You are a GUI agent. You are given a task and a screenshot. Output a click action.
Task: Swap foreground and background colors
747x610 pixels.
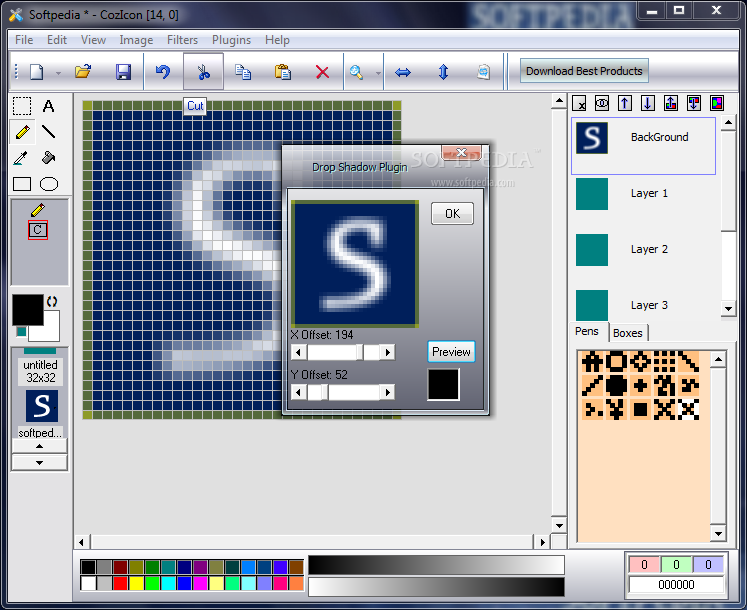[52, 302]
